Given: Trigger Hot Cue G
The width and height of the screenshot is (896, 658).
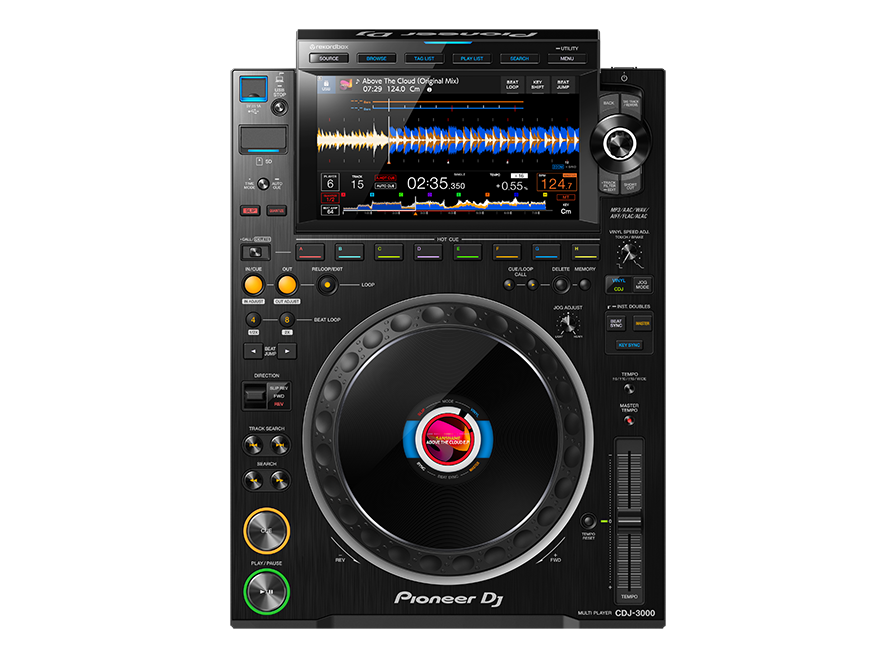Looking at the screenshot, I should [x=546, y=251].
